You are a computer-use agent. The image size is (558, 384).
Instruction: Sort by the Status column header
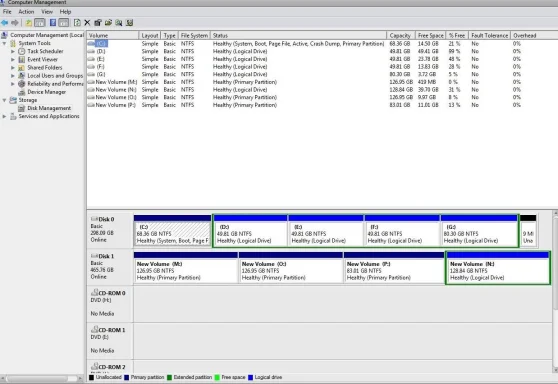(299, 36)
